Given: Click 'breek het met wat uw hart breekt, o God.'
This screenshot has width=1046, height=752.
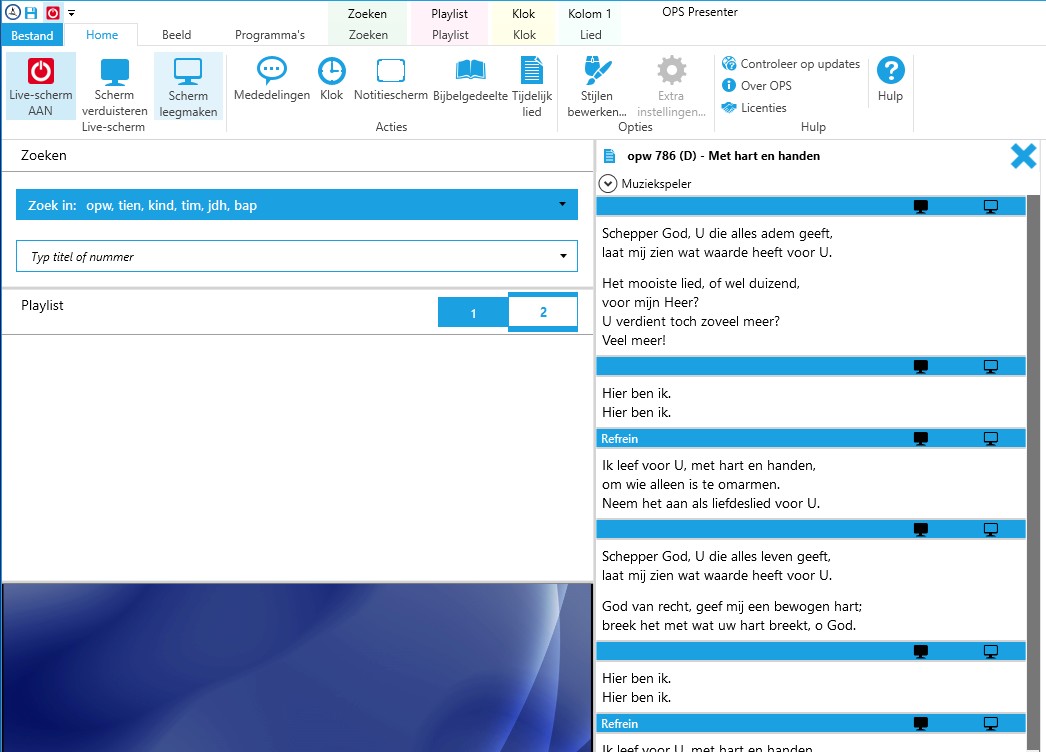Looking at the screenshot, I should coord(728,625).
